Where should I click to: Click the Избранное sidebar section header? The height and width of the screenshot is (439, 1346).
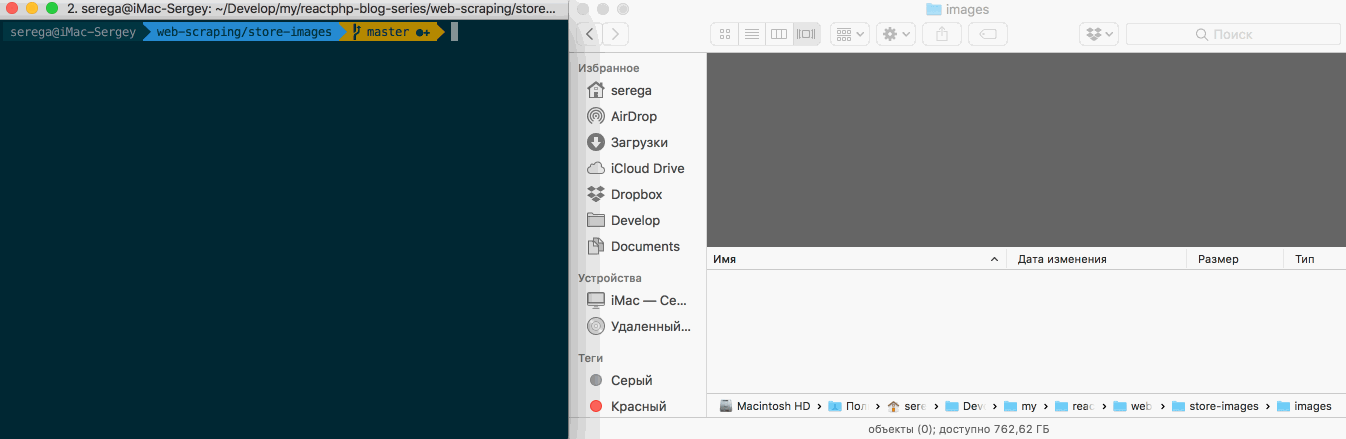pos(608,68)
